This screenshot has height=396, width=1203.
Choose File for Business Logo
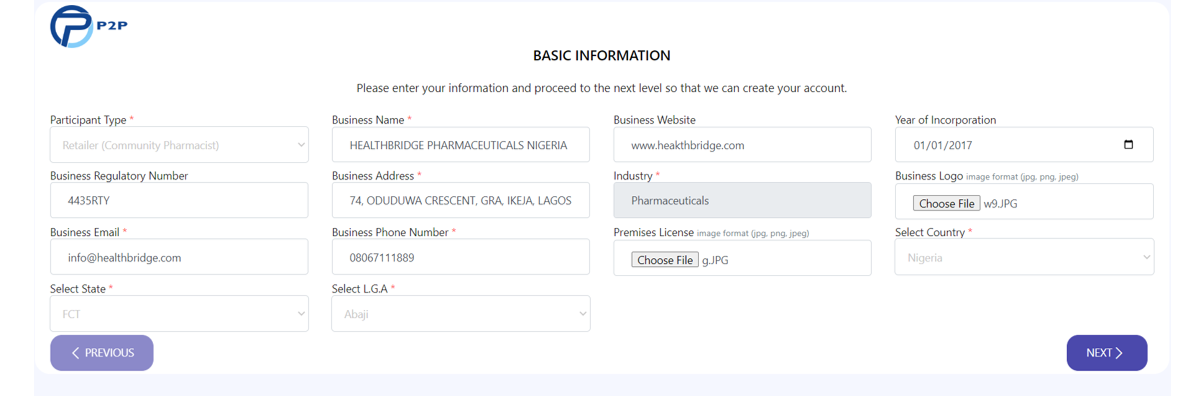pos(946,203)
